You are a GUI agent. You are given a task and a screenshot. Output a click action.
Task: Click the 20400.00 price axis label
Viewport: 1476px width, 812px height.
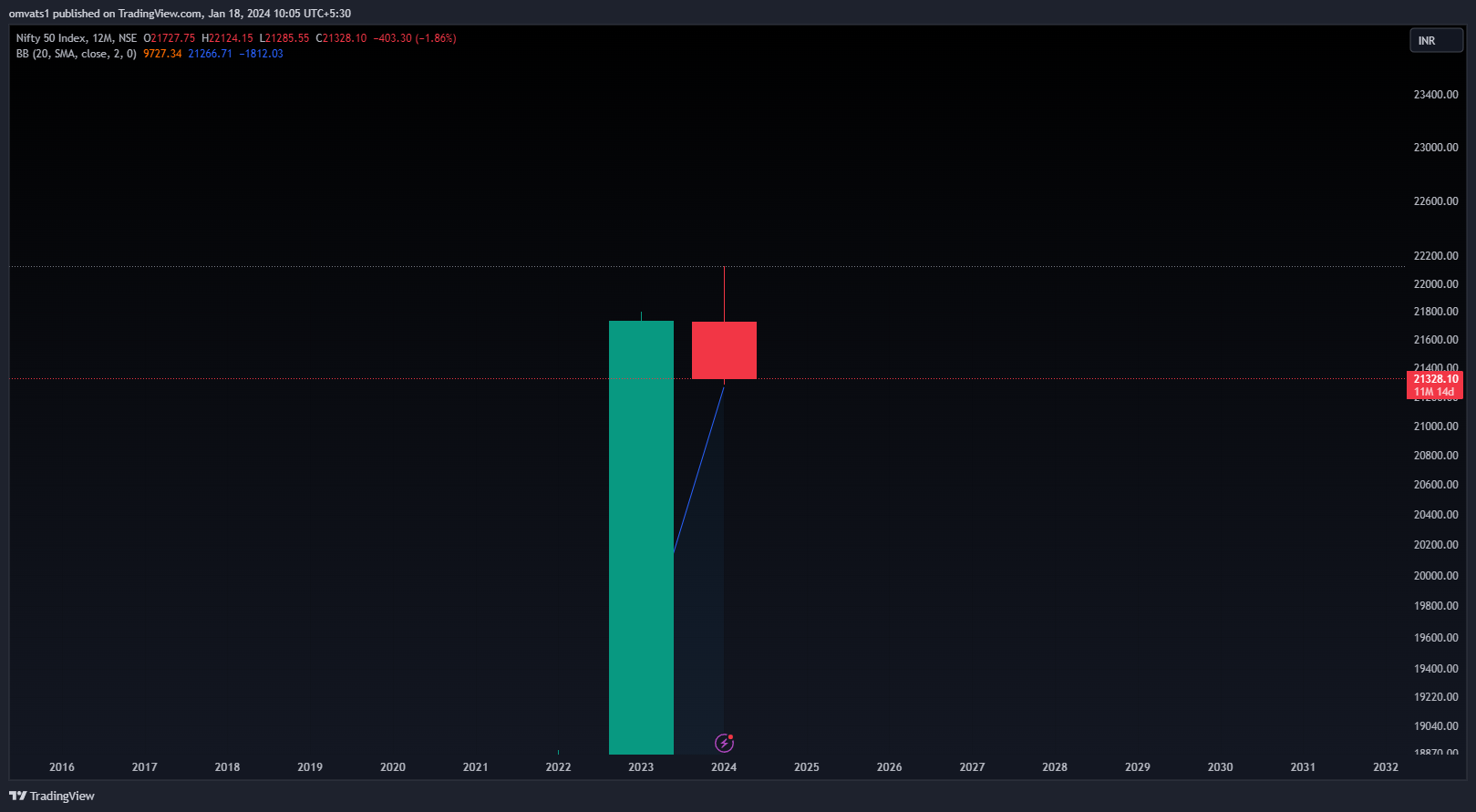(x=1436, y=515)
